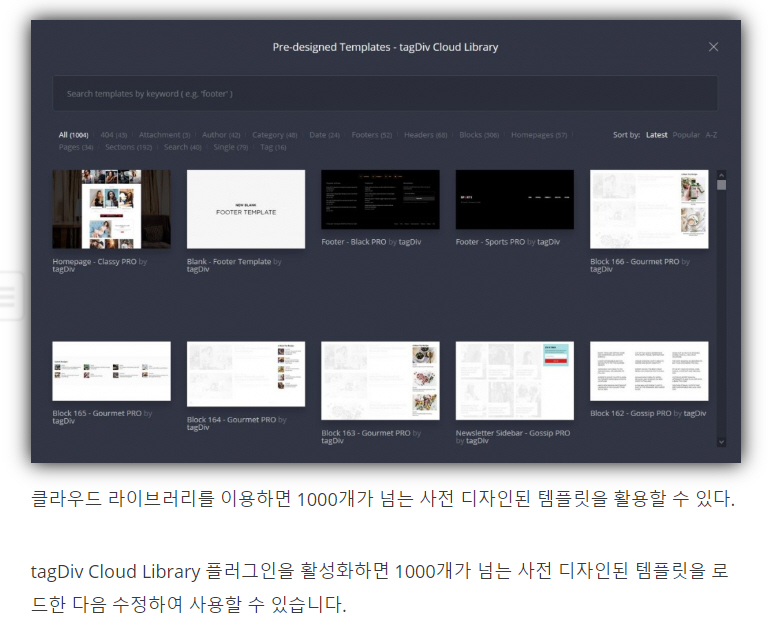
Task: Click the 'Pre-designed Templates - tagDiv Cloud Library' title
Action: [x=385, y=47]
